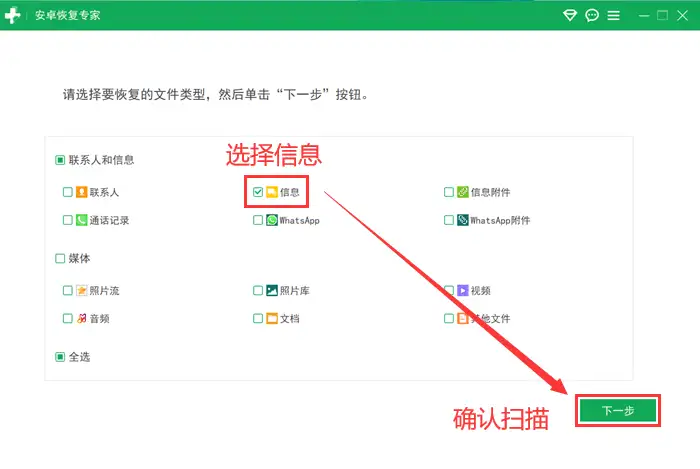Open the VIP diamond icon in title bar
Screen dimensions: 700x469
click(570, 15)
